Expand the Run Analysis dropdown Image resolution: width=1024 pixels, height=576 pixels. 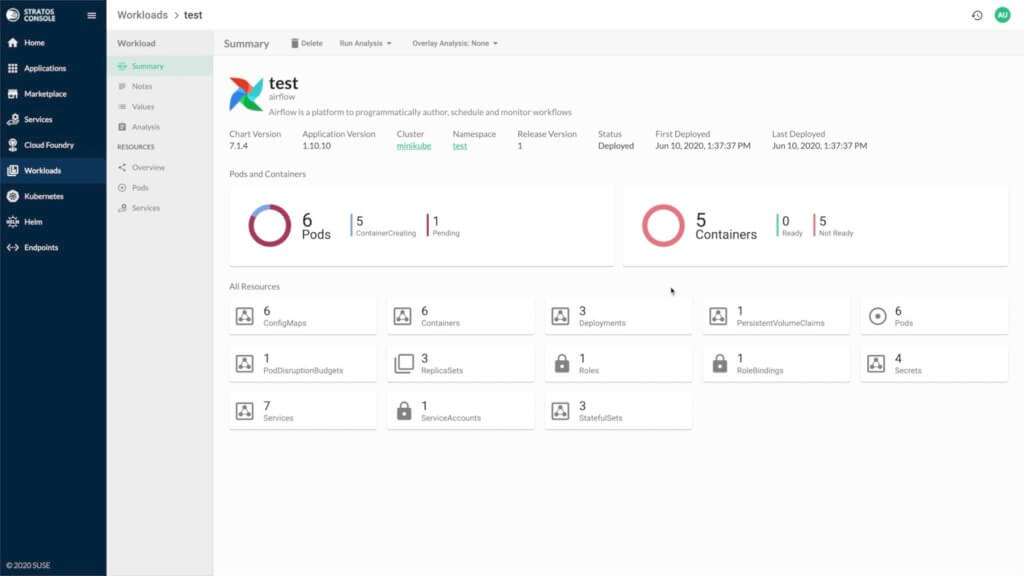point(365,43)
